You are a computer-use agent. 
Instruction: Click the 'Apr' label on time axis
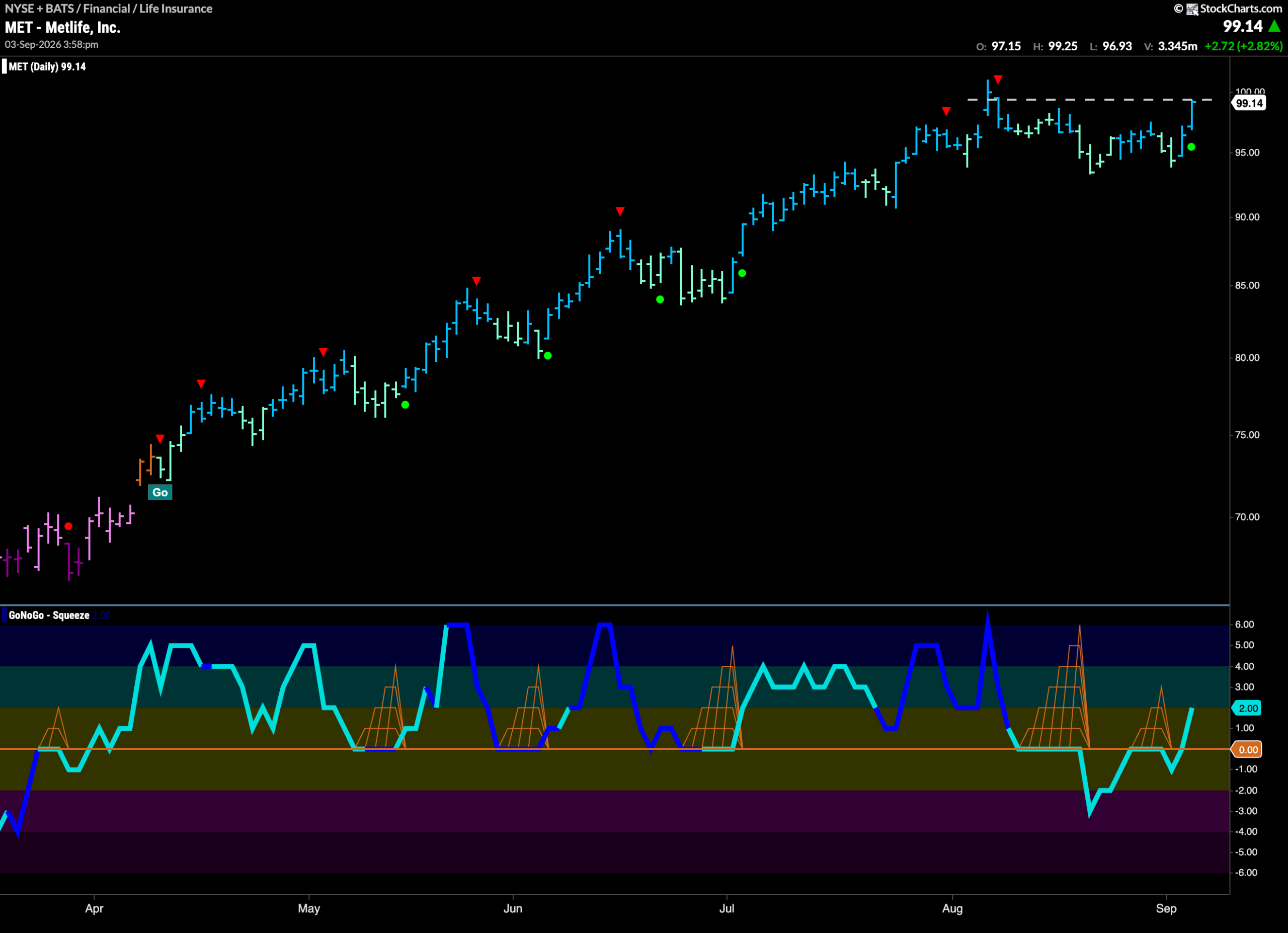tap(94, 908)
